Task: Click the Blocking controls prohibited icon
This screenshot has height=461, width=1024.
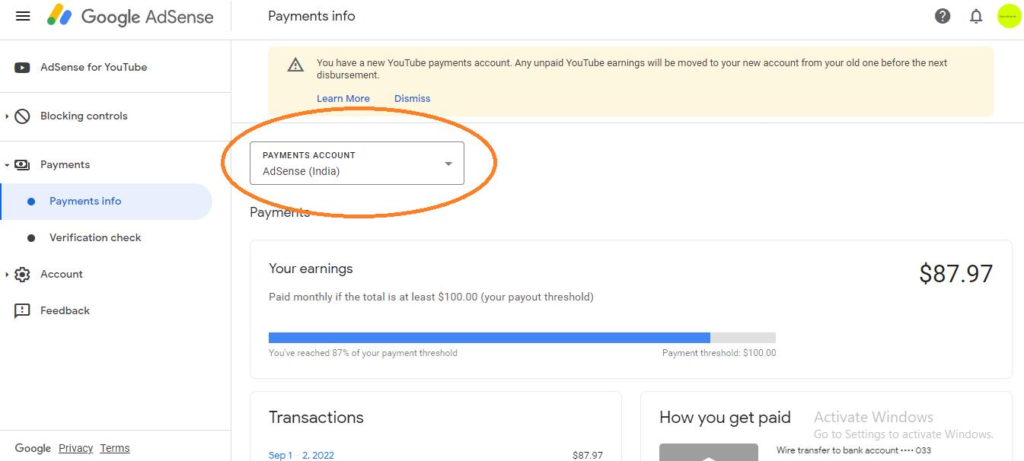Action: pyautogui.click(x=22, y=116)
